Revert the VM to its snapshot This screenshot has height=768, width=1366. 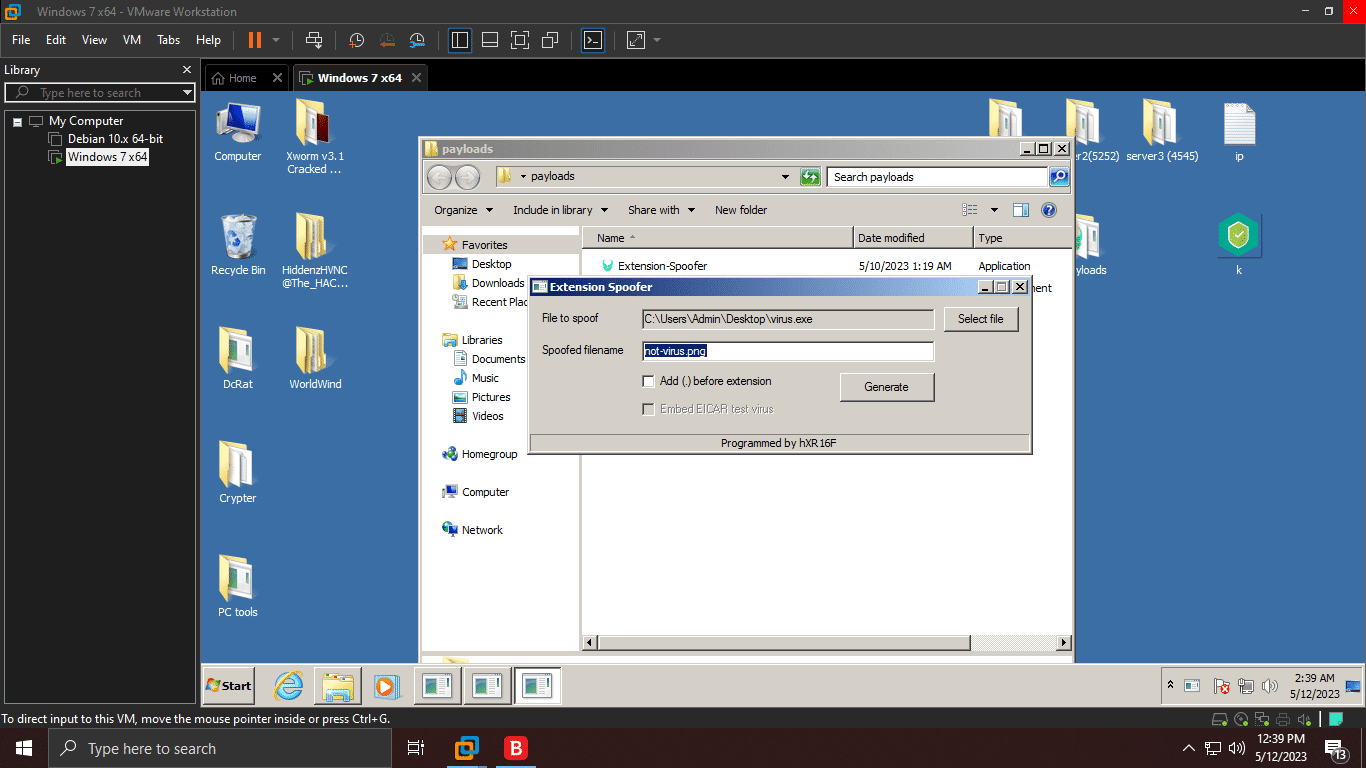(387, 40)
